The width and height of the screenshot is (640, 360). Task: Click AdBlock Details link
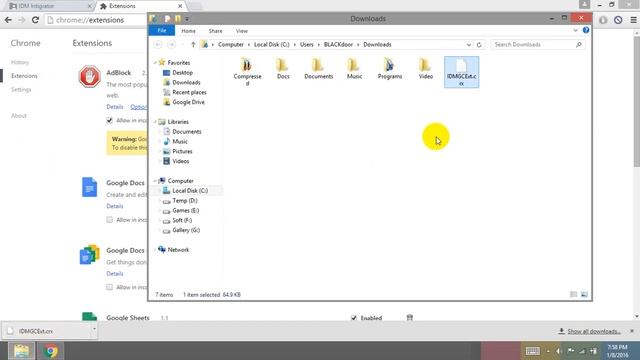(x=115, y=107)
